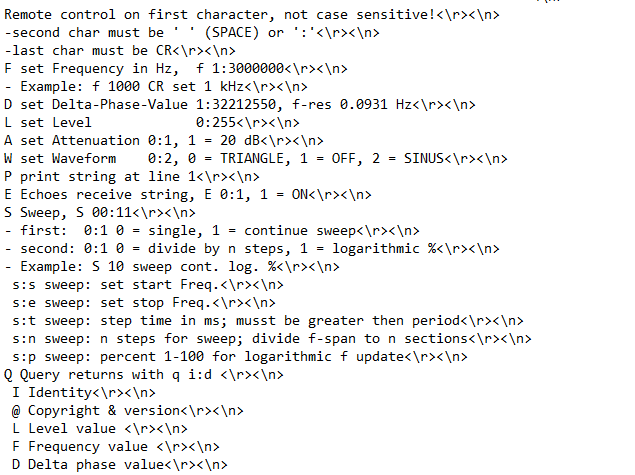This screenshot has width=635, height=475.
Task: Click the 'P print string at line 1' text
Action: pyautogui.click(x=132, y=177)
